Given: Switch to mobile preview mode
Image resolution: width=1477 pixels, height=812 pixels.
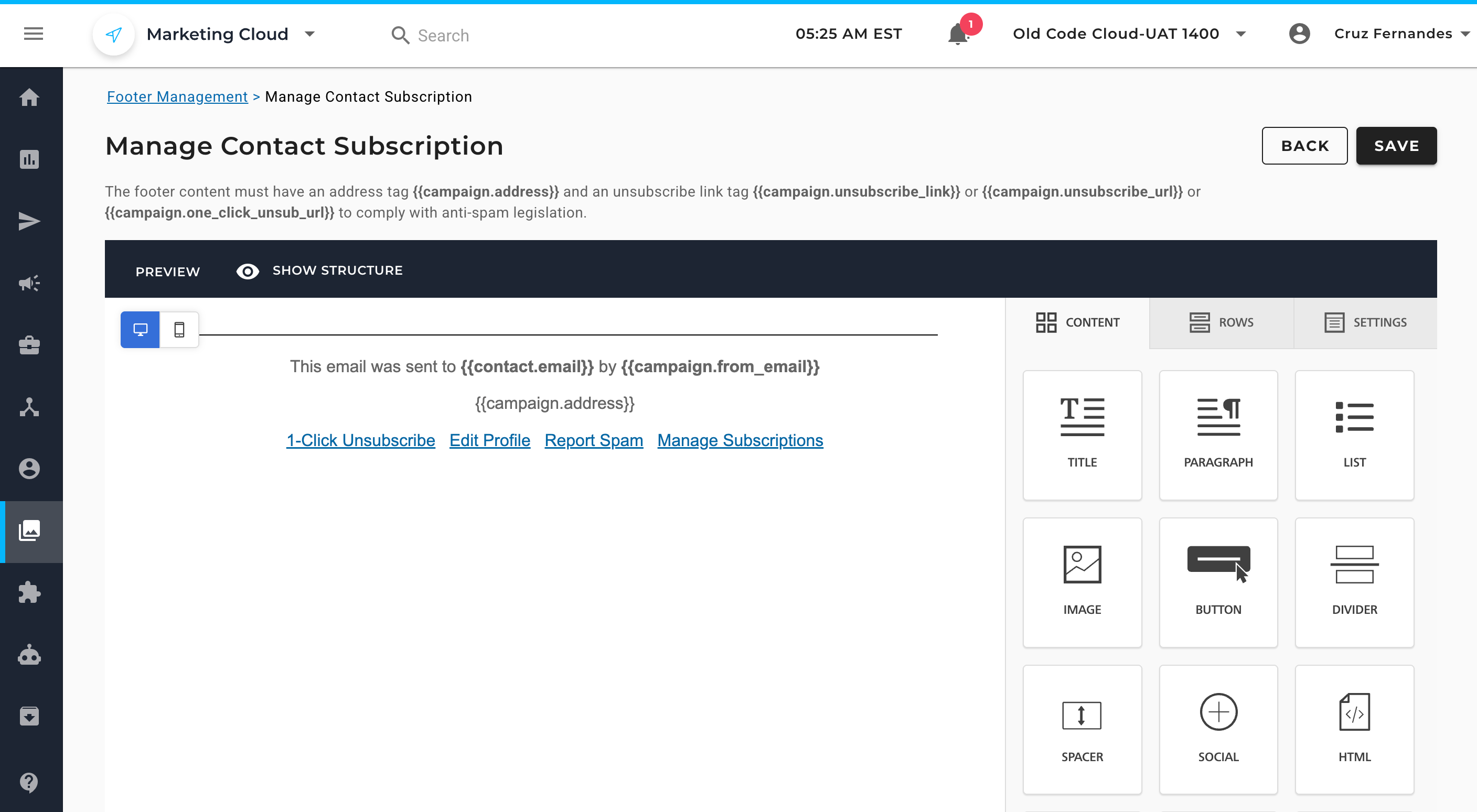Looking at the screenshot, I should click(179, 330).
